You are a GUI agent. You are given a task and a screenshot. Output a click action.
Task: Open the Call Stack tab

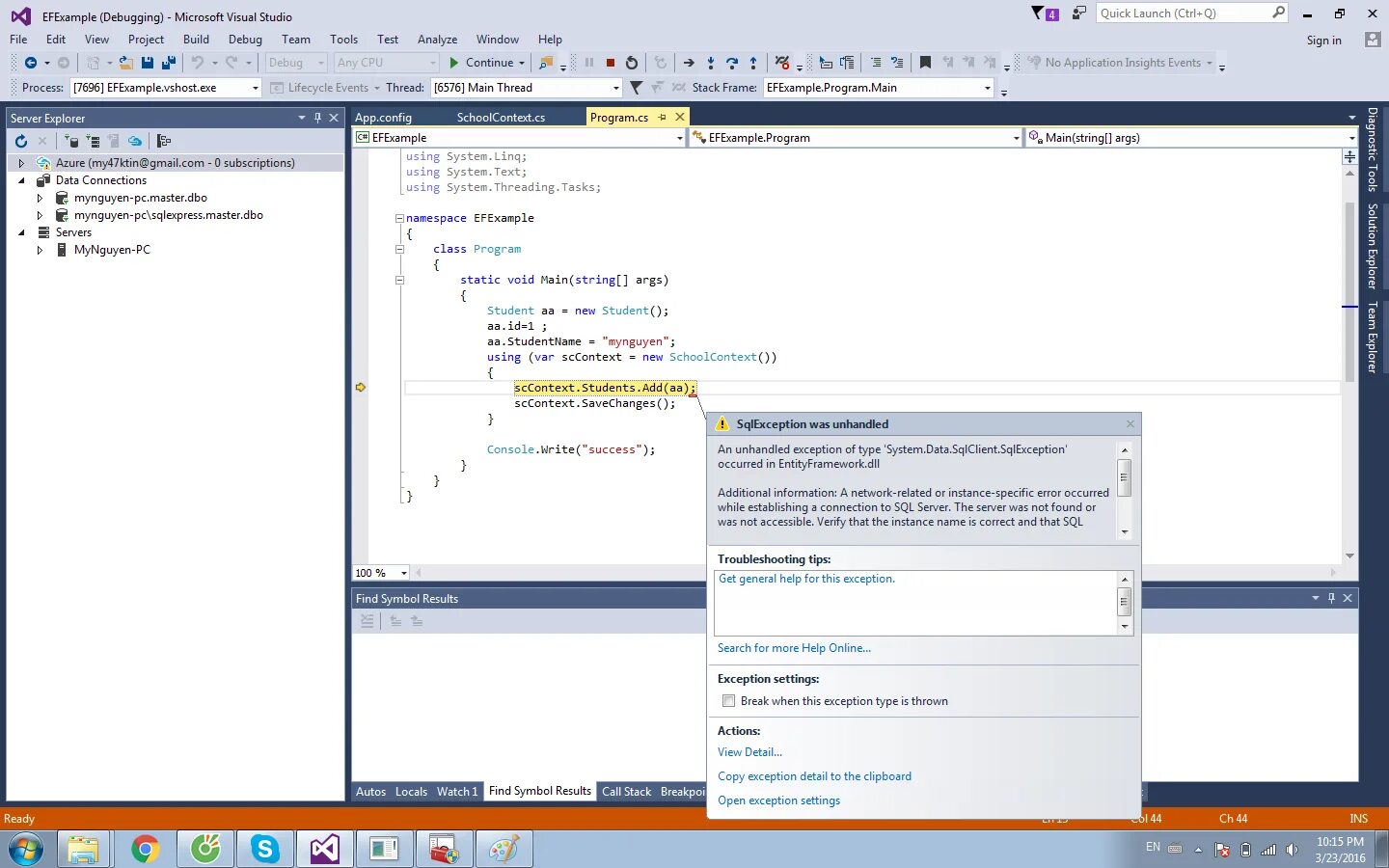[626, 792]
